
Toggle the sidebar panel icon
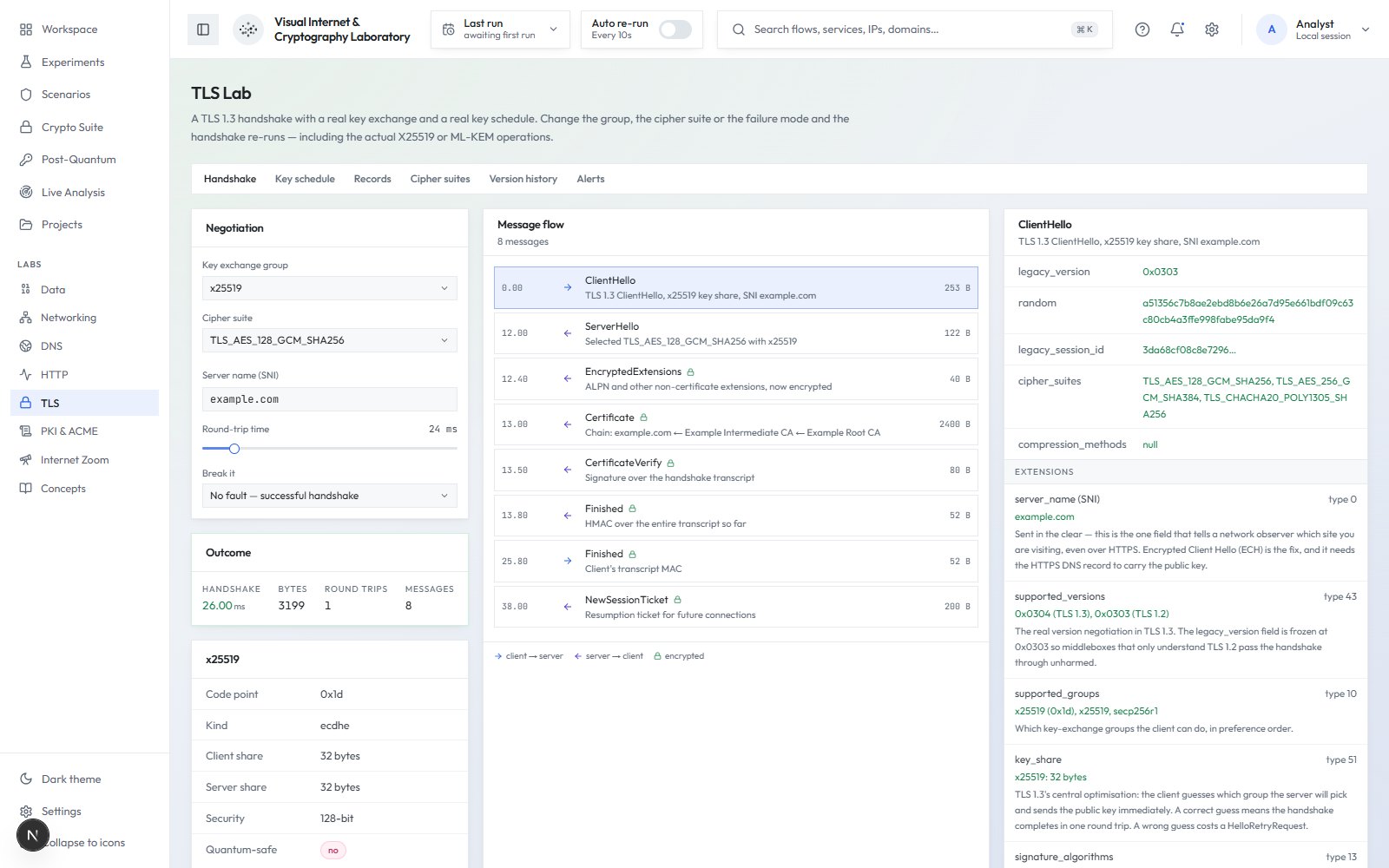(203, 30)
